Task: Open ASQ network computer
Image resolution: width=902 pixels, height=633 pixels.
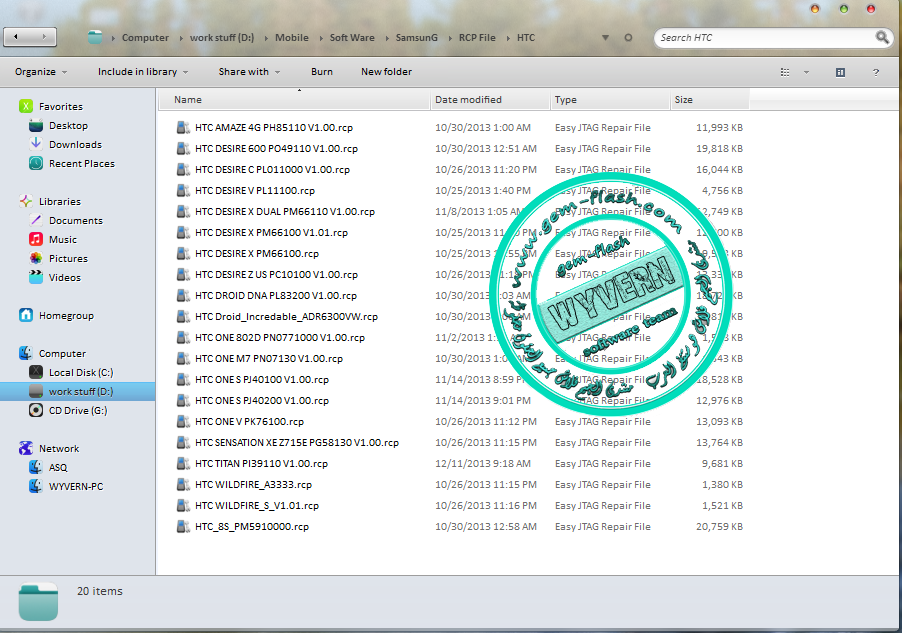Action: [x=58, y=467]
